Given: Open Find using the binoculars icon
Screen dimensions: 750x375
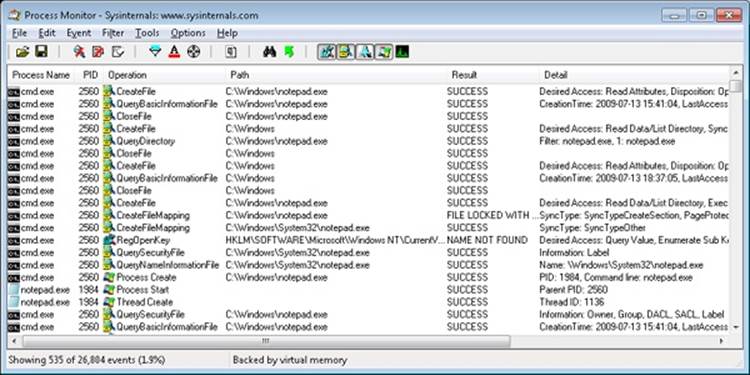Looking at the screenshot, I should [x=270, y=52].
